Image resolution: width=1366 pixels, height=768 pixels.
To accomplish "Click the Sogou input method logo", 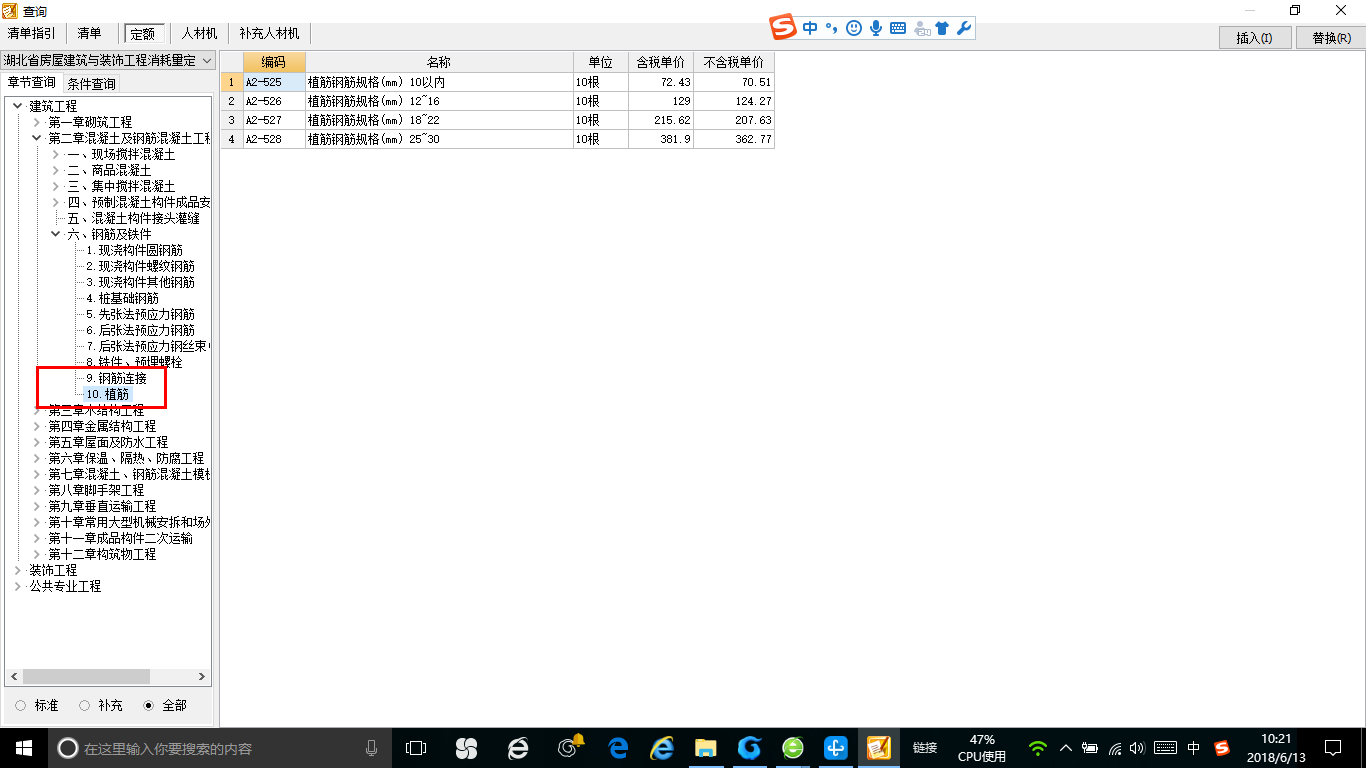I will [783, 27].
